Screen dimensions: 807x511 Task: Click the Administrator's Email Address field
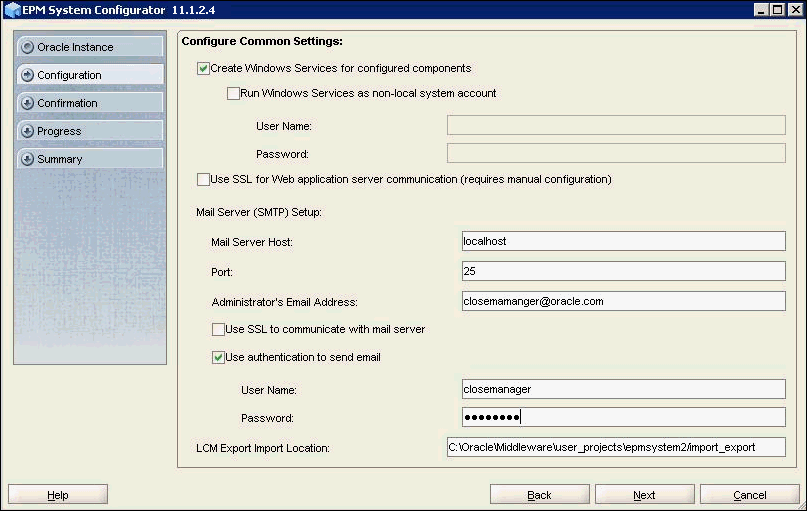(624, 302)
